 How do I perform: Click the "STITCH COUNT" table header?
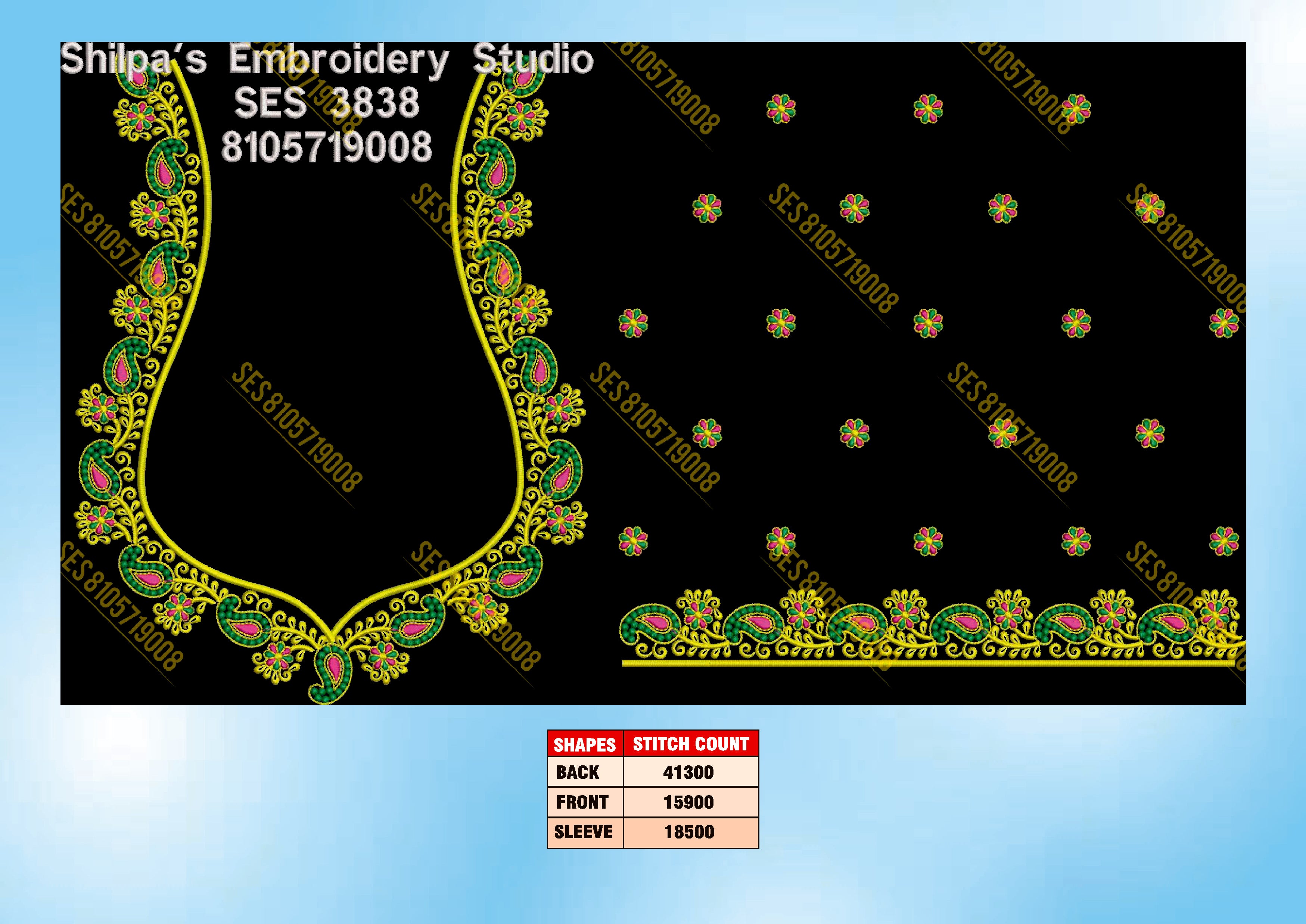click(691, 744)
